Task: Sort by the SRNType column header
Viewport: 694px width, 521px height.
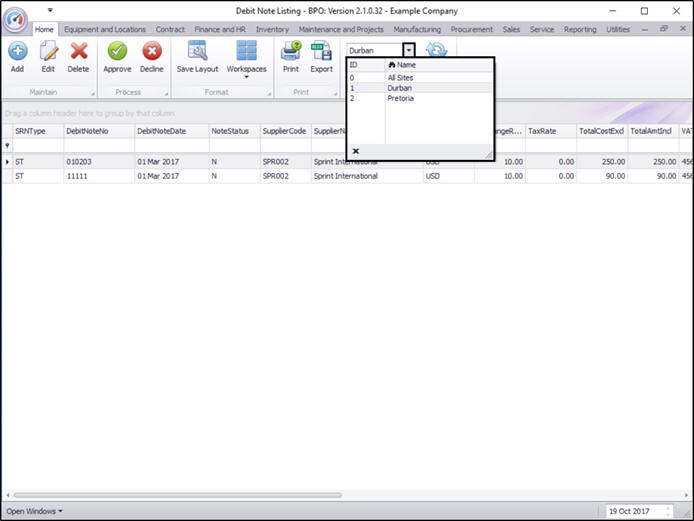Action: (38, 131)
